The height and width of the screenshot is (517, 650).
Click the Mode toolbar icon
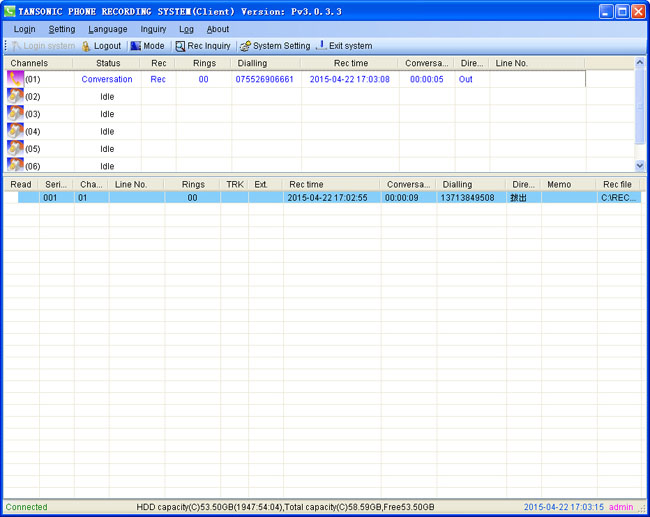click(x=135, y=46)
